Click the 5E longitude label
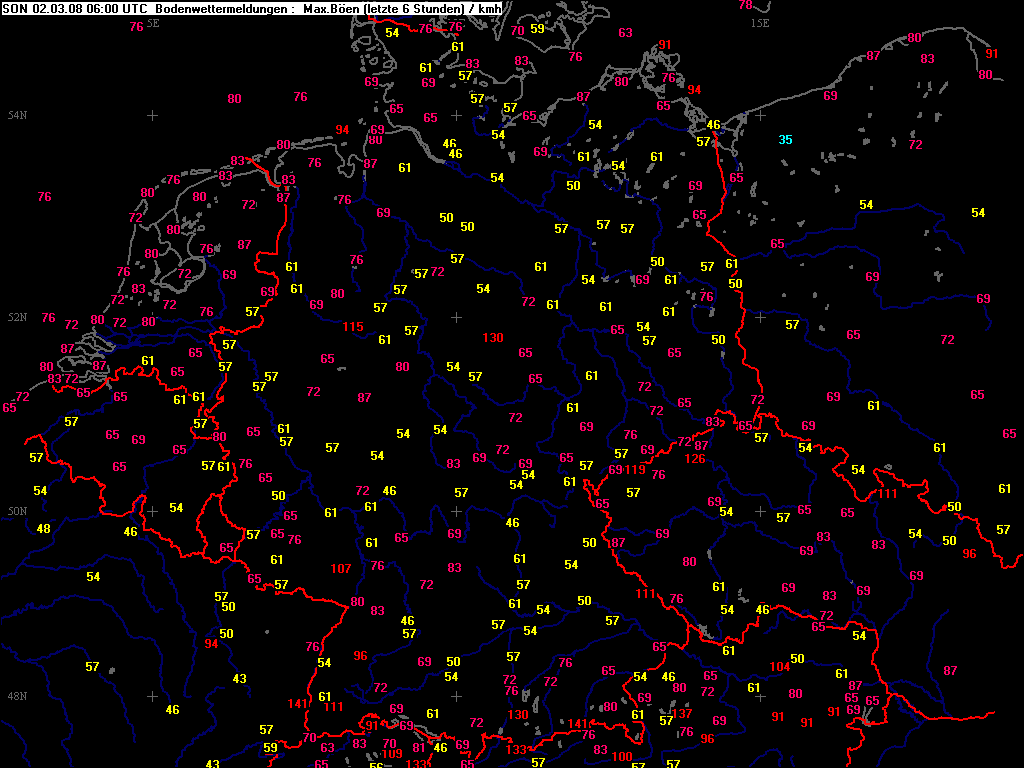This screenshot has width=1024, height=768. pyautogui.click(x=152, y=22)
